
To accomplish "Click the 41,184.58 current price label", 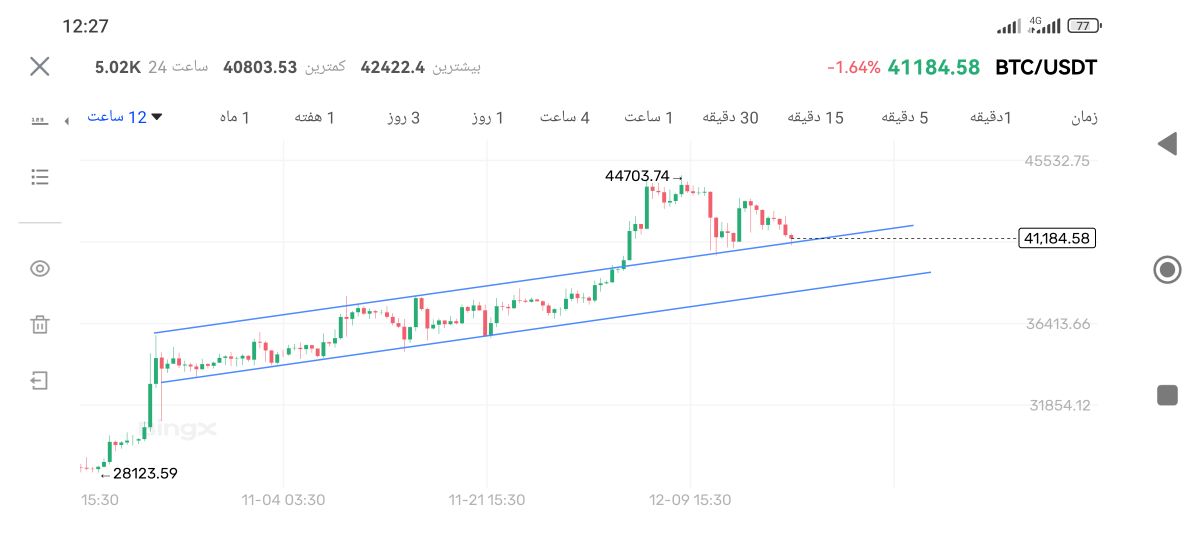I will [x=1056, y=238].
